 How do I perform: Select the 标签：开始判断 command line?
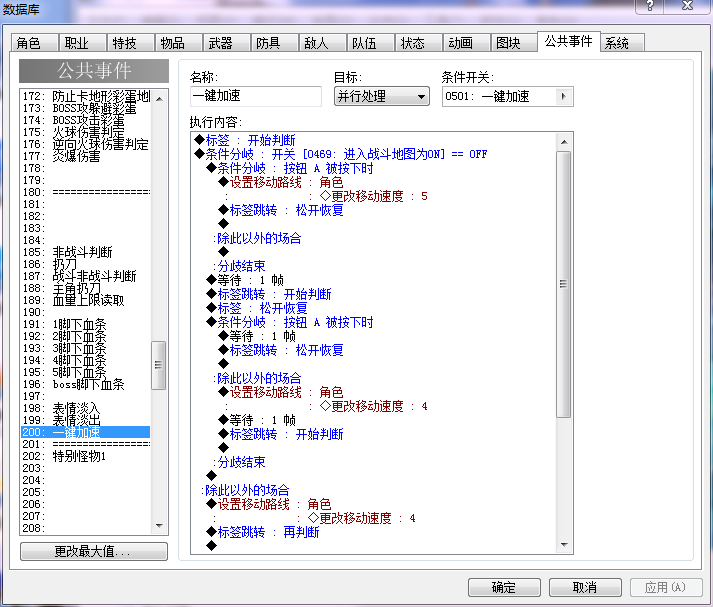point(245,140)
